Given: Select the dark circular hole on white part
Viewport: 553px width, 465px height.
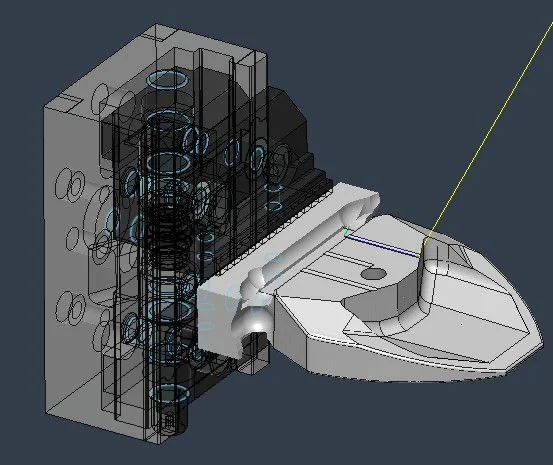Looking at the screenshot, I should pyautogui.click(x=374, y=273).
